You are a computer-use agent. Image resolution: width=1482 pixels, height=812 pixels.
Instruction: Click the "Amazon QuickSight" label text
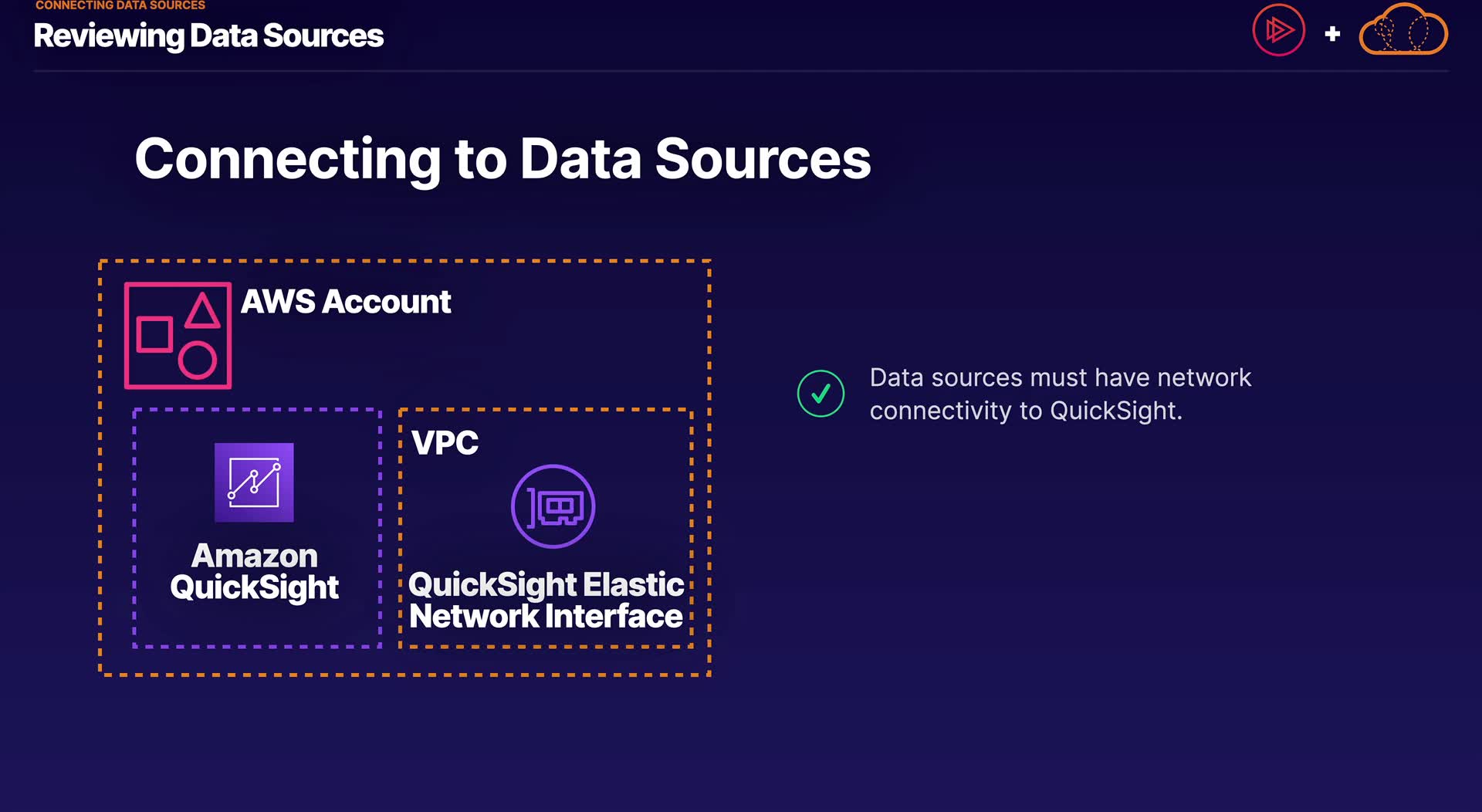click(254, 572)
